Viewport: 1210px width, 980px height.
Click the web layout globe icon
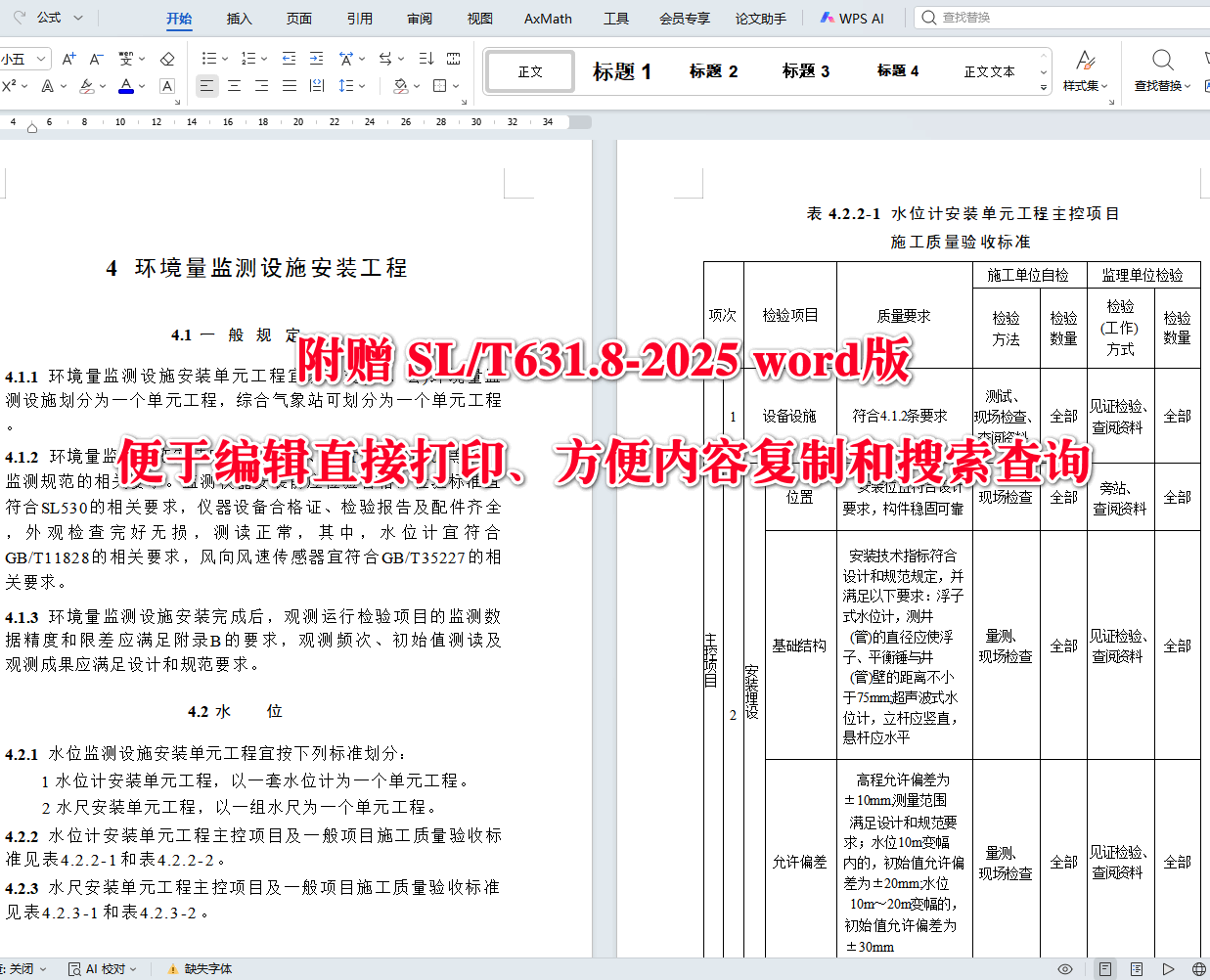point(1199,969)
